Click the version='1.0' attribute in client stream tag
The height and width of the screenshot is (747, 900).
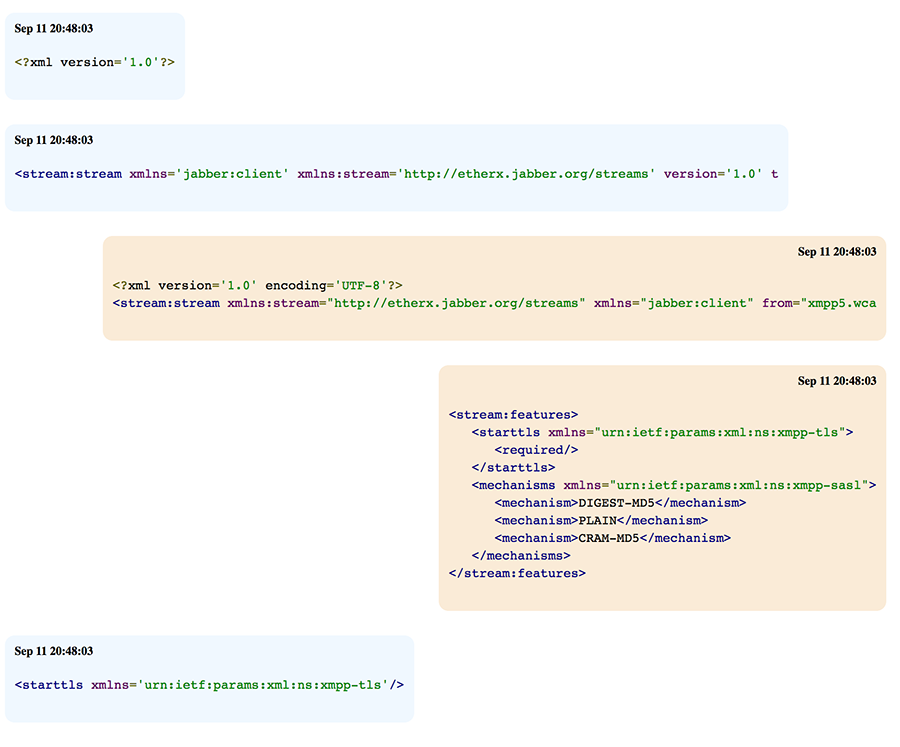(x=713, y=174)
